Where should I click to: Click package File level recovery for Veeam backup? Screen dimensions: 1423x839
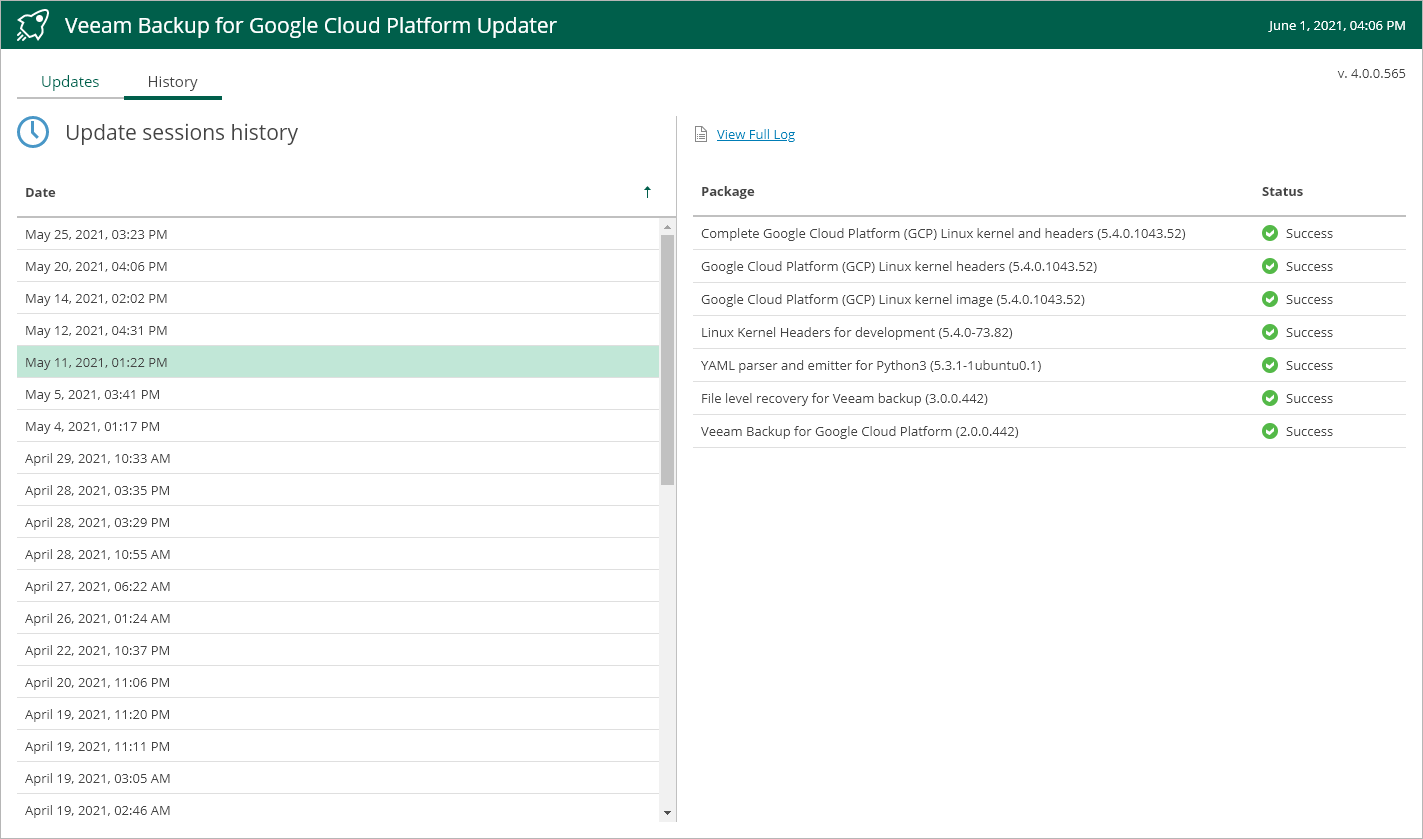pos(844,398)
